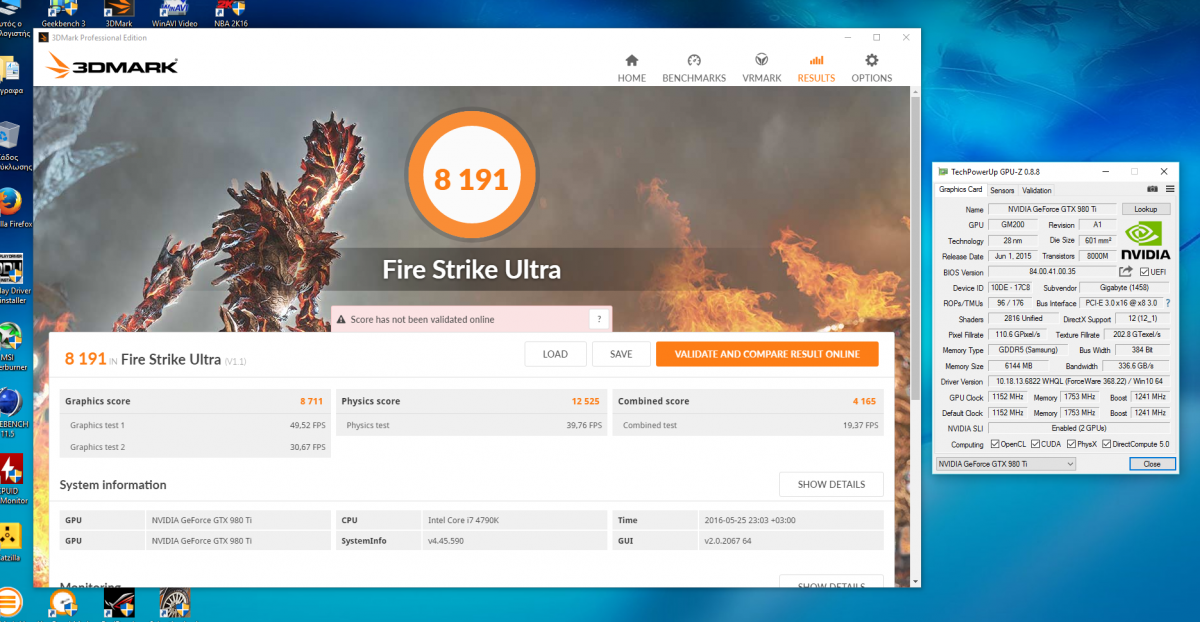
Task: Open the gauge-icon desktop shortcut at bottom
Action: [63, 602]
